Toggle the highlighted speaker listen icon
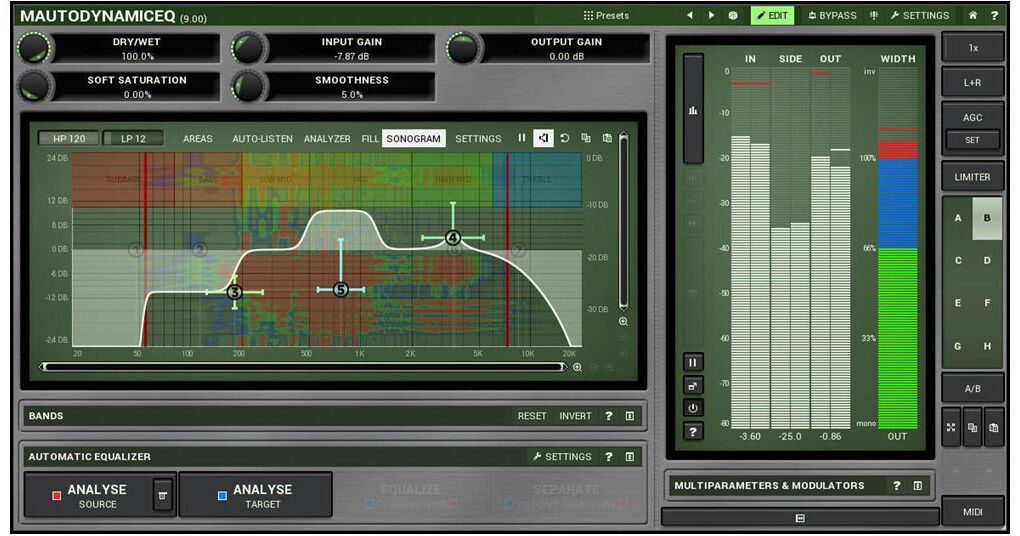 click(543, 138)
